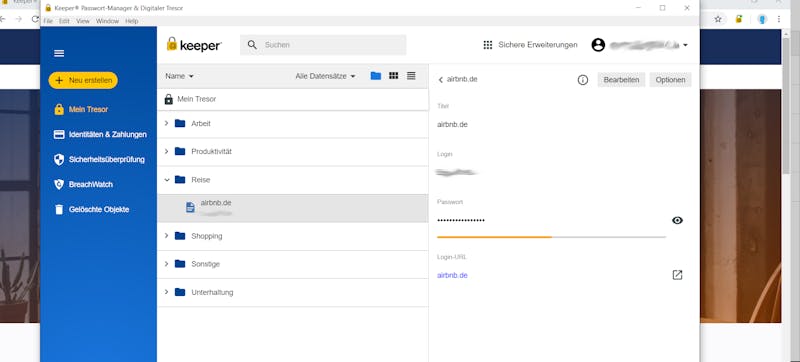This screenshot has width=800, height=362.
Task: Click the Neu erstellen button
Action: click(83, 81)
